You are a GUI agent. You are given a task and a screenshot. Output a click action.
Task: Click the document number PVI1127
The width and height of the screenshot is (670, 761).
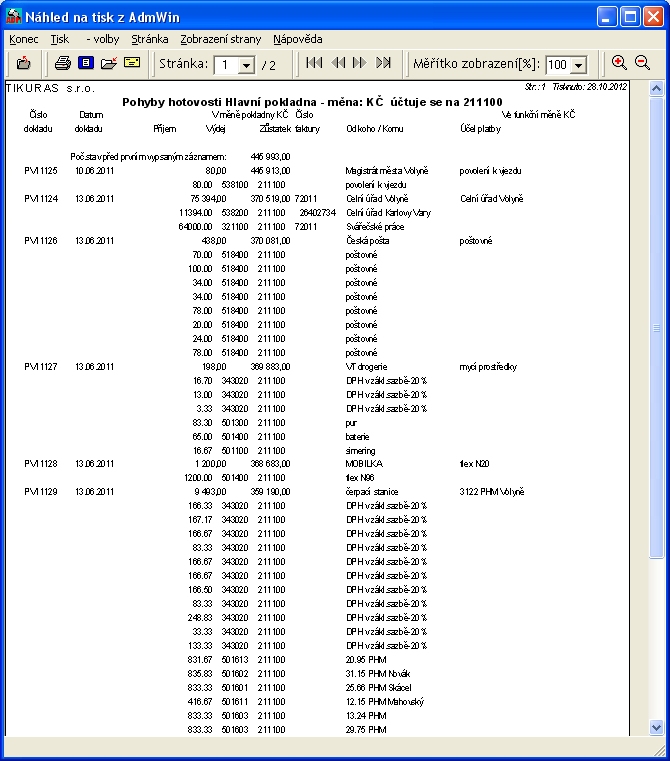41,367
